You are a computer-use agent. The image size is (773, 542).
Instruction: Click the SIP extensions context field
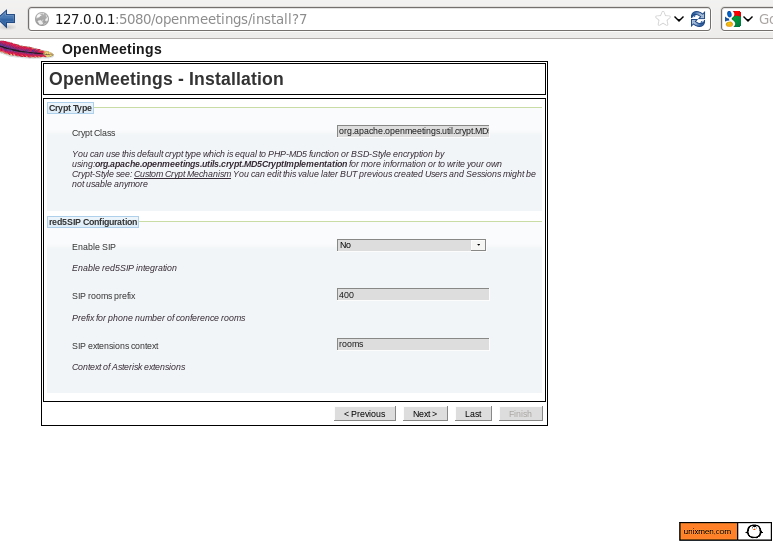pos(413,344)
